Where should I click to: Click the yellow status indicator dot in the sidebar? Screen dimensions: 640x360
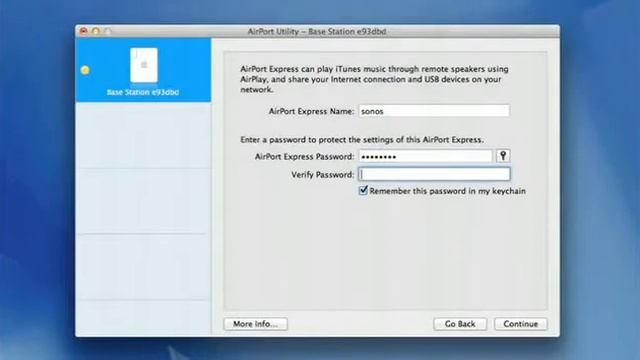[x=85, y=70]
